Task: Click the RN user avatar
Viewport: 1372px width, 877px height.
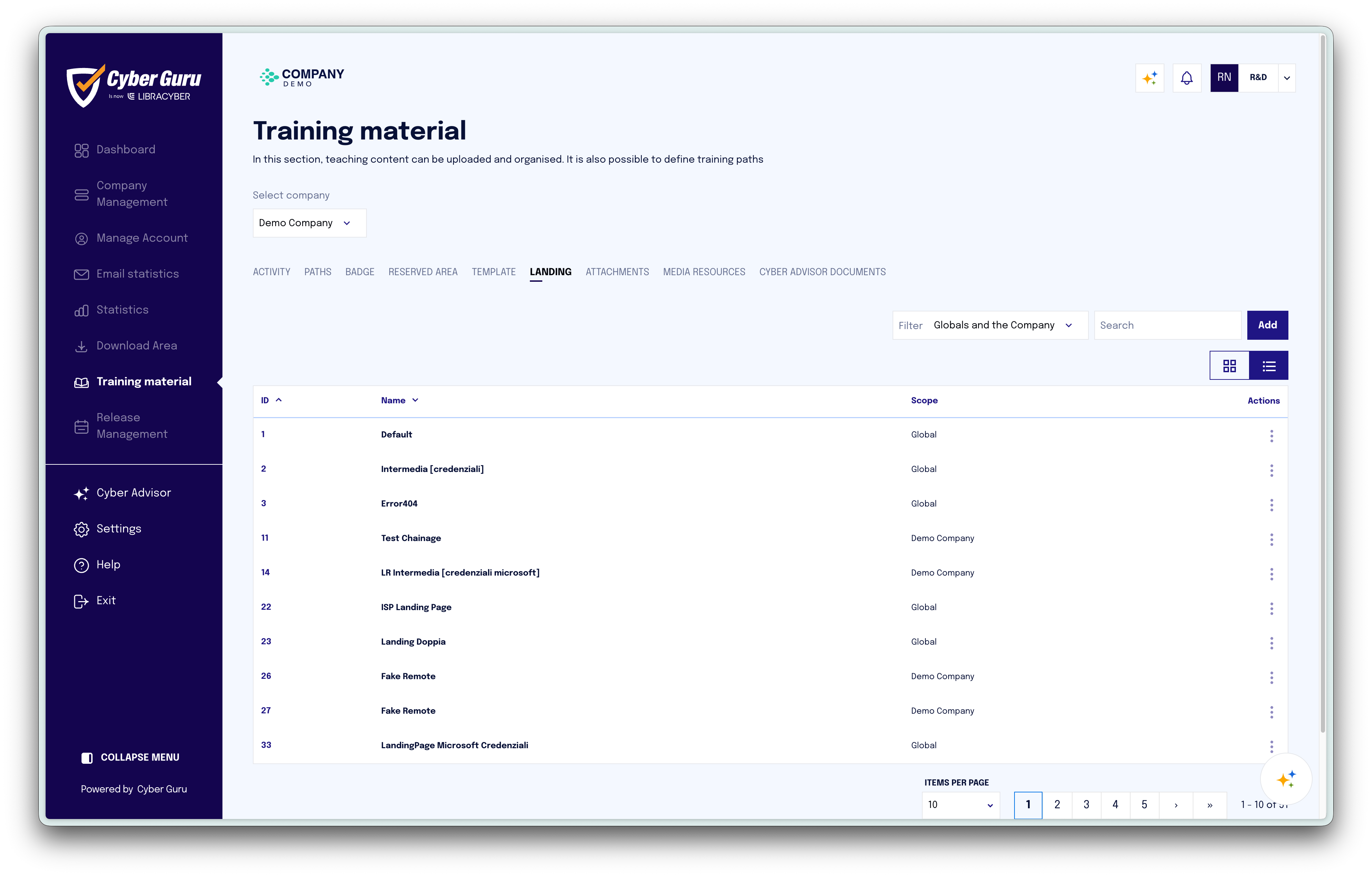Action: 1224,78
